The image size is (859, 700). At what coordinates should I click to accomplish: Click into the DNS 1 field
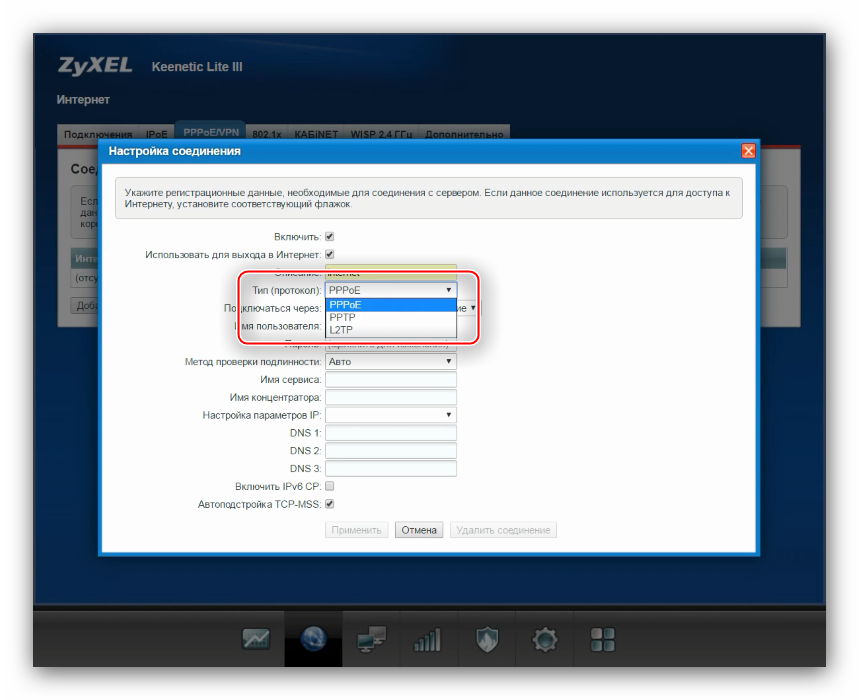391,433
